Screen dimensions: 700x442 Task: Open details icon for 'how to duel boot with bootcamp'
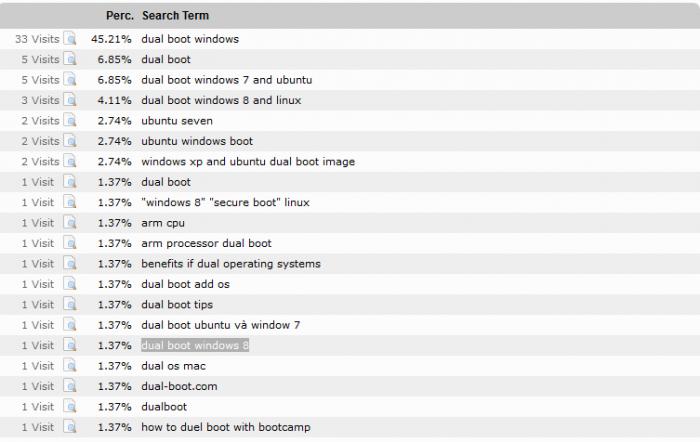70,427
